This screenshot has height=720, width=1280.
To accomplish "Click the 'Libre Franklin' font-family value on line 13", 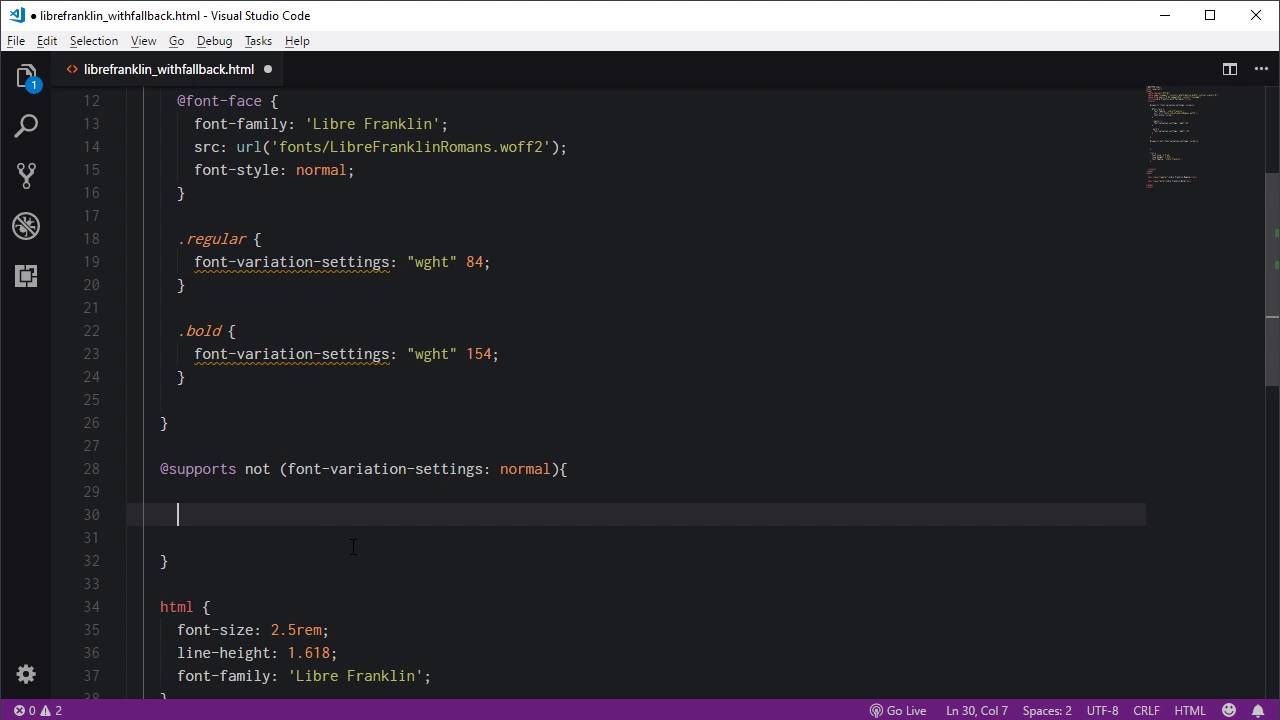I will 372,124.
